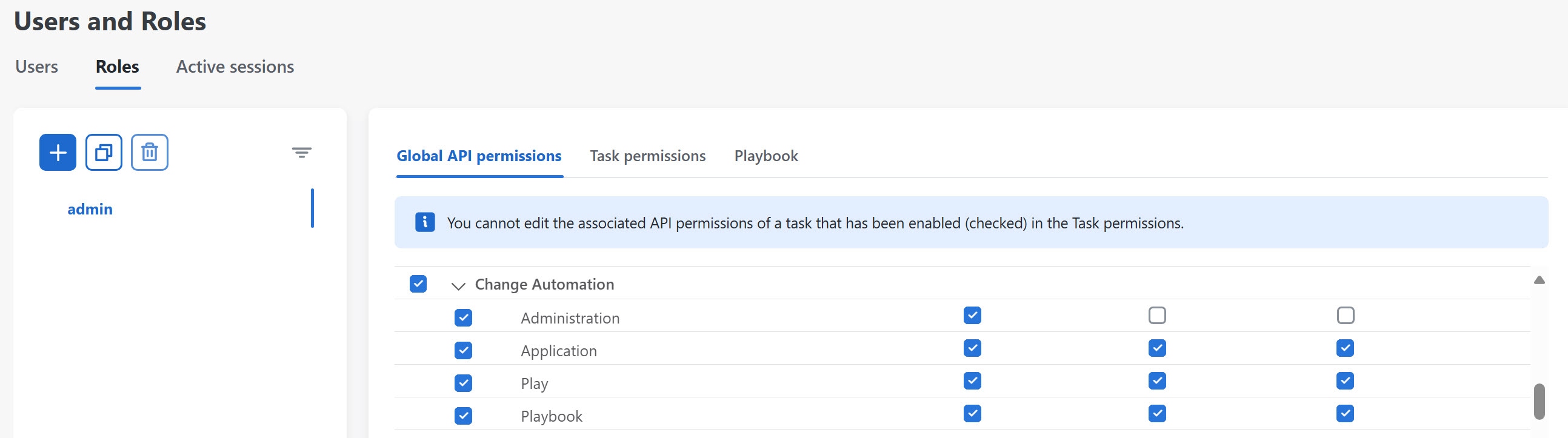Click the Play row label
This screenshot has height=438, width=1568.
[x=535, y=384]
